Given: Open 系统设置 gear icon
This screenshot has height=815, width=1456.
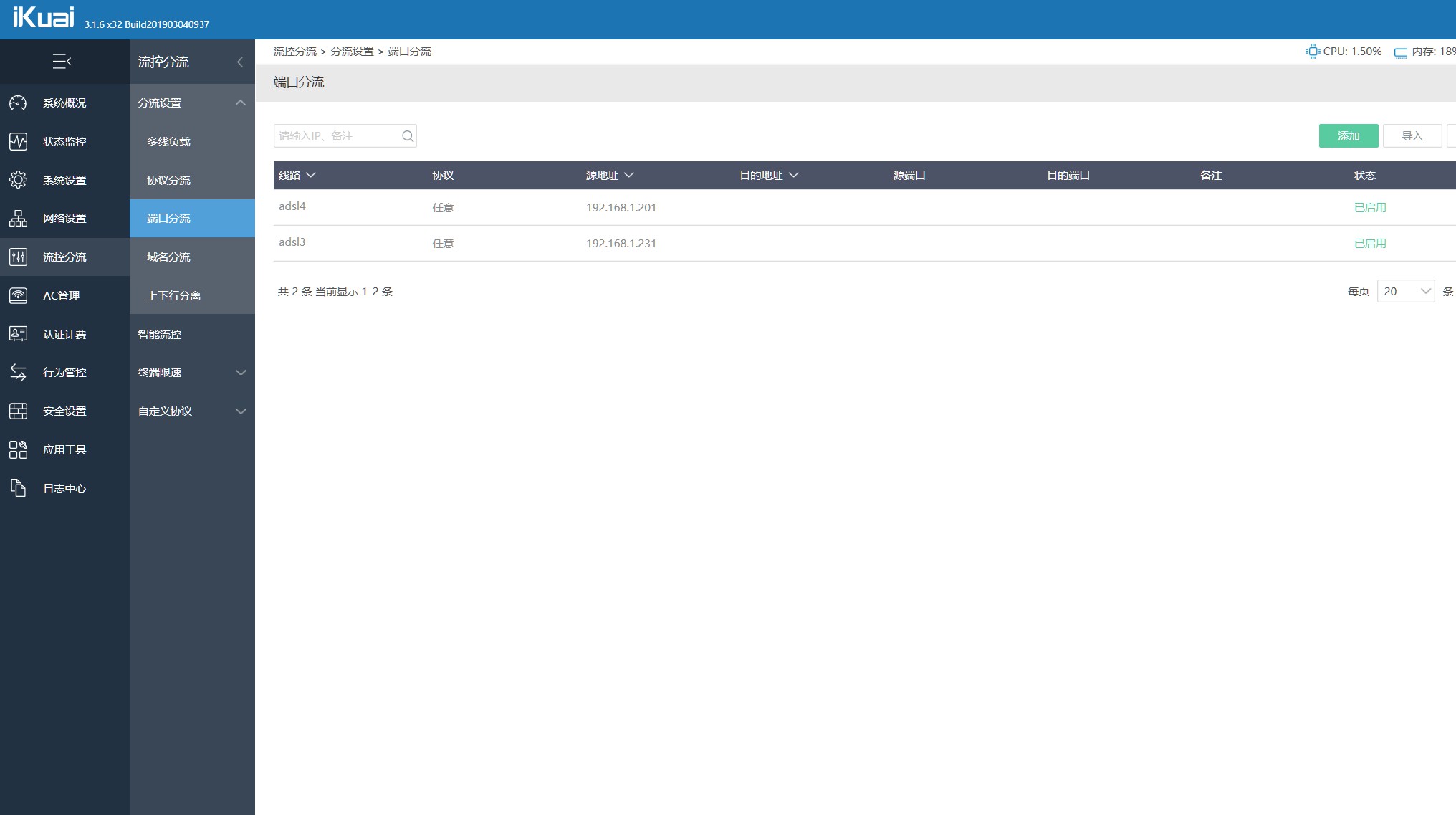Looking at the screenshot, I should point(19,180).
